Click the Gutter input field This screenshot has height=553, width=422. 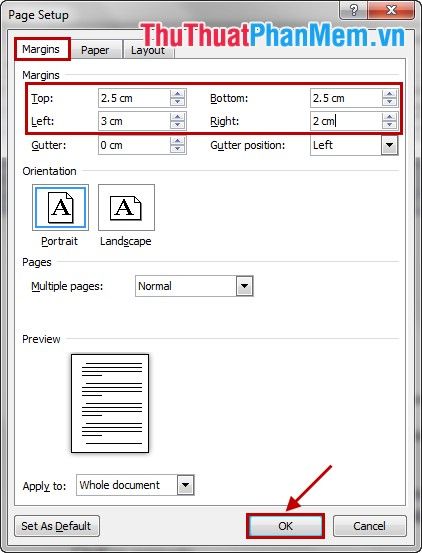tap(134, 145)
